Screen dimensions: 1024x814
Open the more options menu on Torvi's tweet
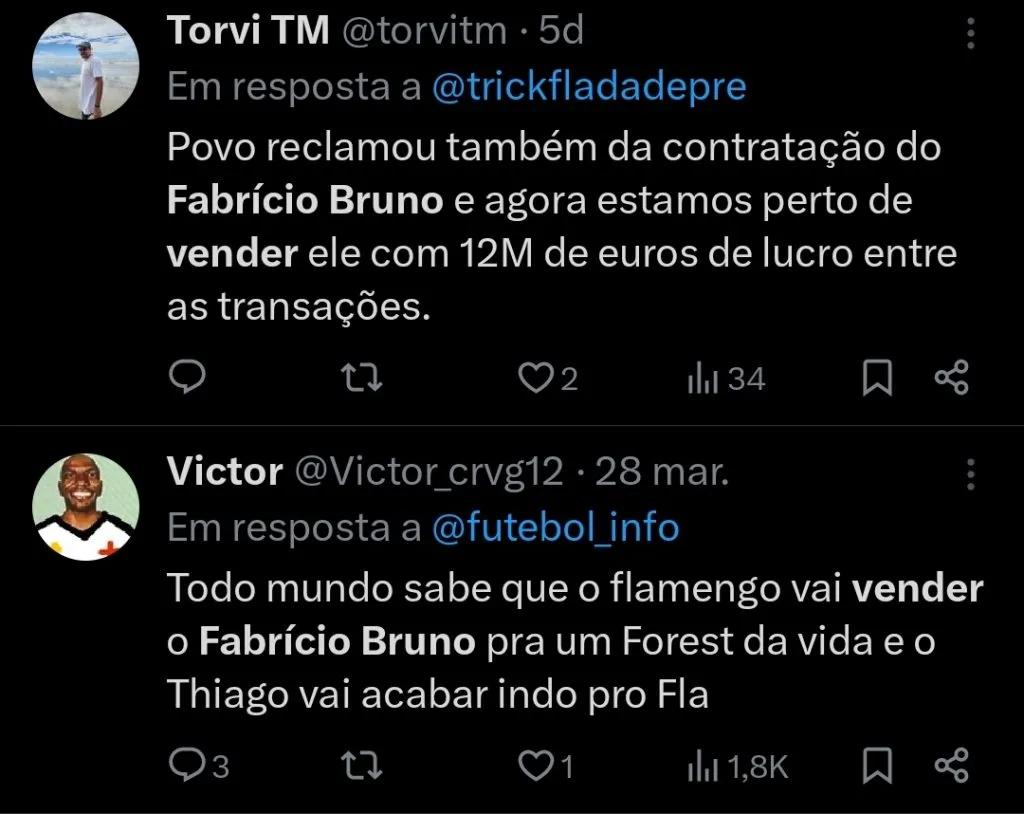(x=968, y=33)
